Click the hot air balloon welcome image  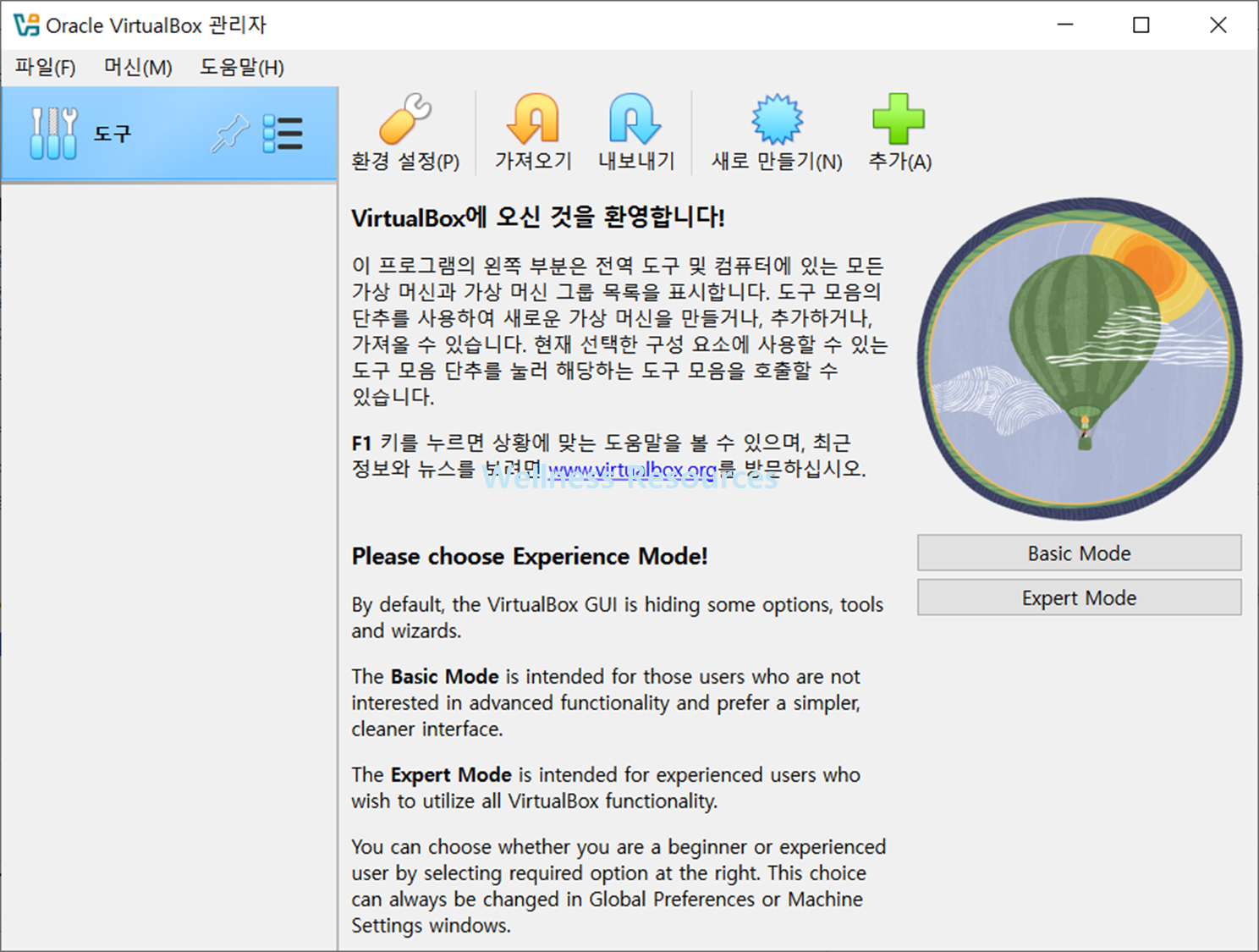pos(1080,359)
